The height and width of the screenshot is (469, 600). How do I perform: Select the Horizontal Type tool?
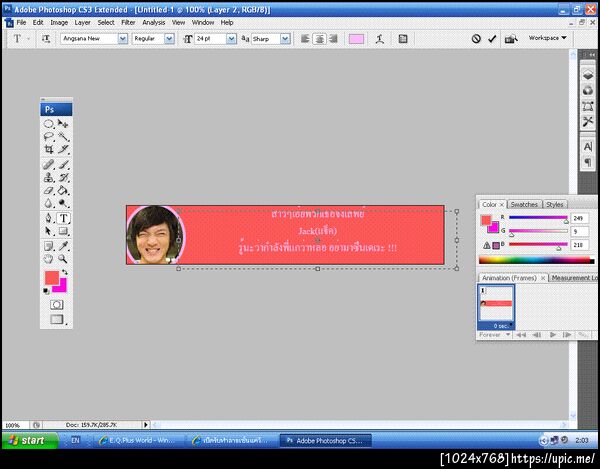(64, 218)
